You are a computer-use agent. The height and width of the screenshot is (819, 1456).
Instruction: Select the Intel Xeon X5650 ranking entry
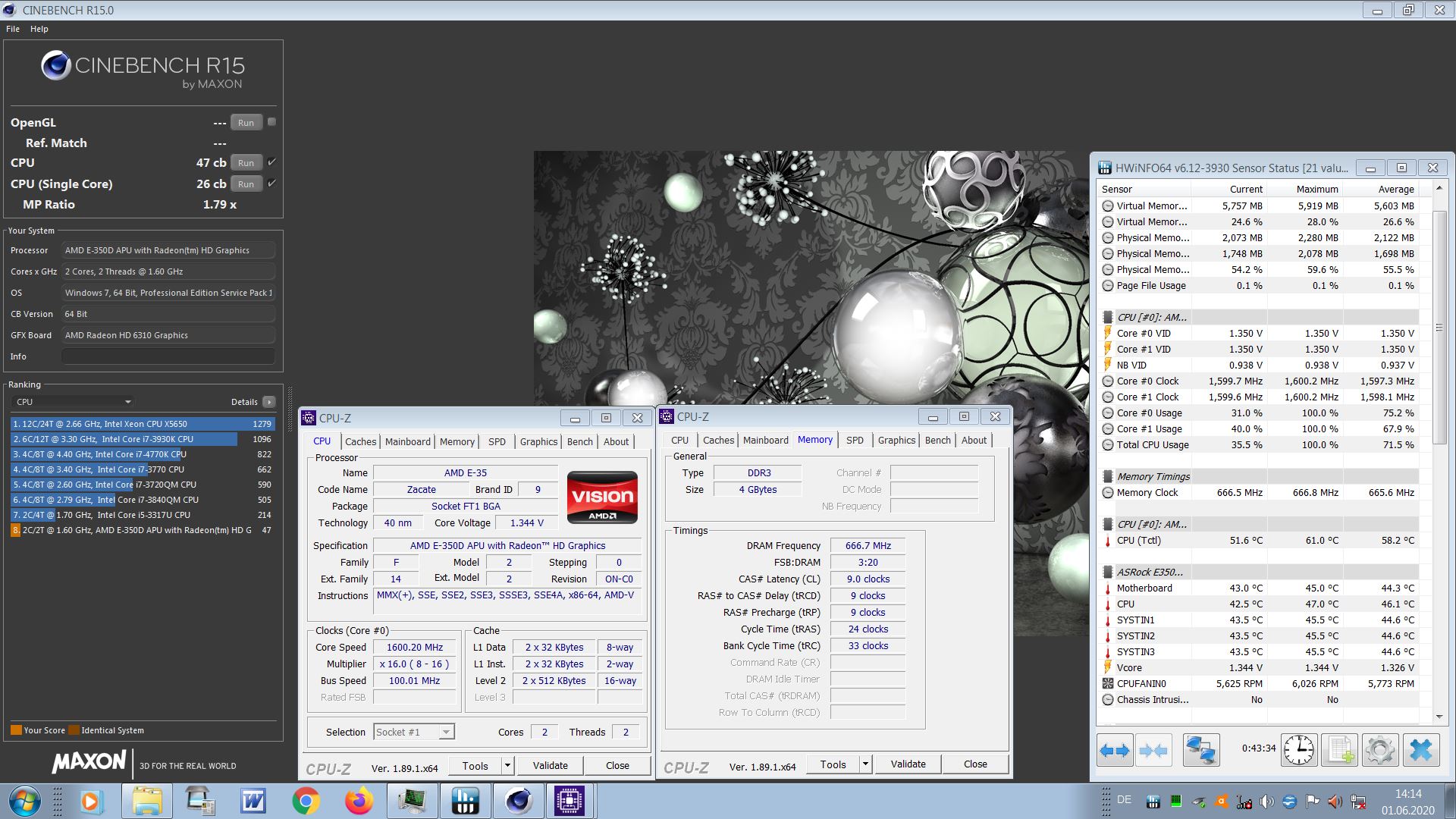tap(142, 424)
